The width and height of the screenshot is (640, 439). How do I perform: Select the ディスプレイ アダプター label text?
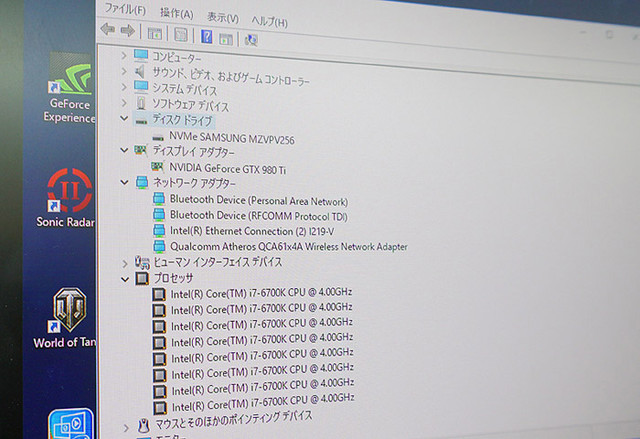tap(193, 152)
